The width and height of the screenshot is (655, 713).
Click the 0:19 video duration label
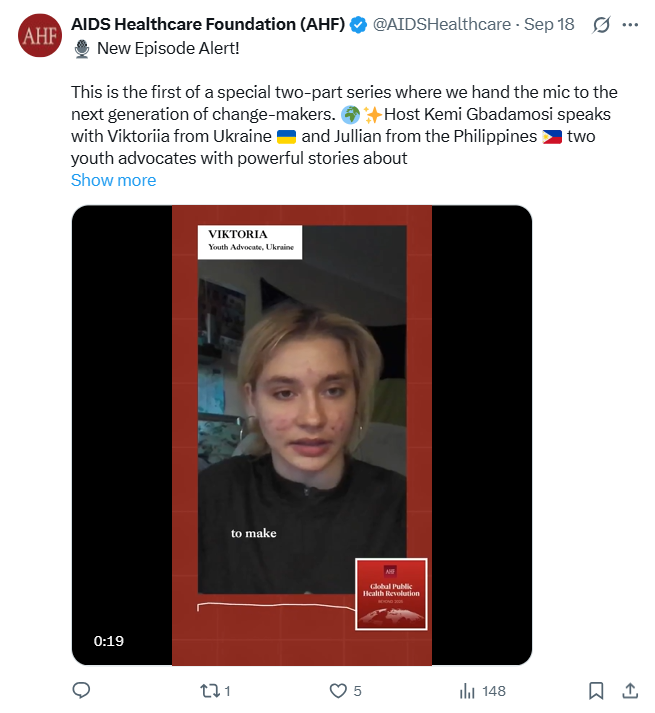[x=109, y=641]
